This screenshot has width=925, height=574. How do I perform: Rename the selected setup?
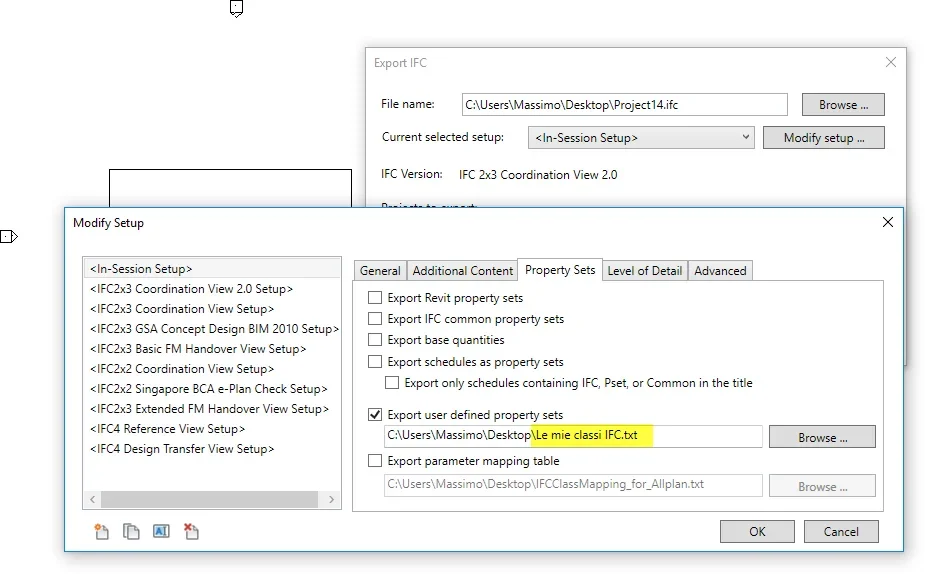pos(161,532)
